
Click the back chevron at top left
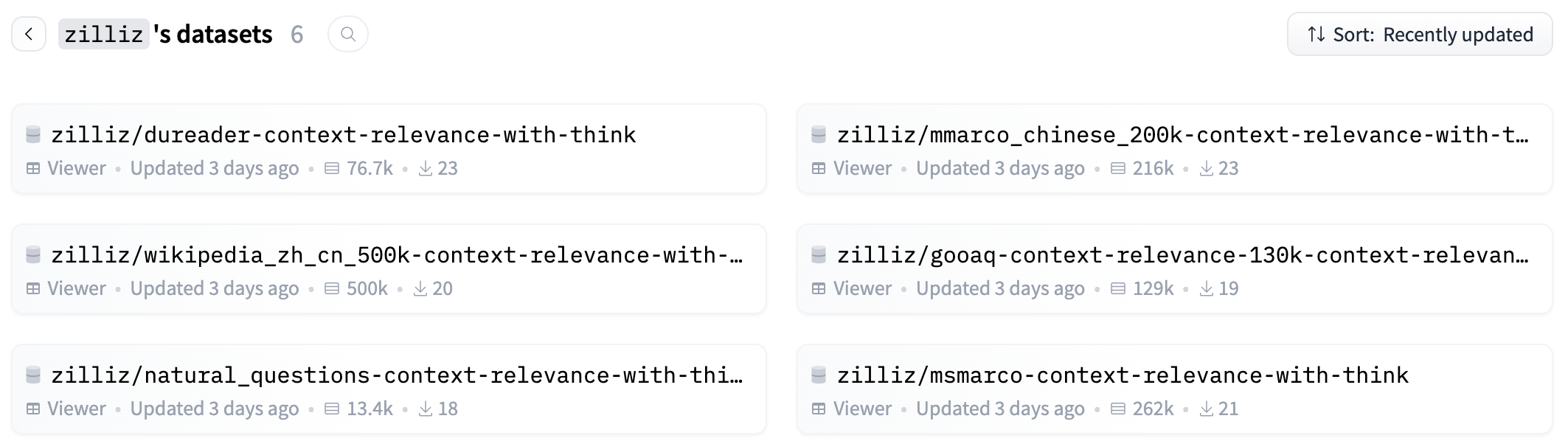[x=29, y=34]
